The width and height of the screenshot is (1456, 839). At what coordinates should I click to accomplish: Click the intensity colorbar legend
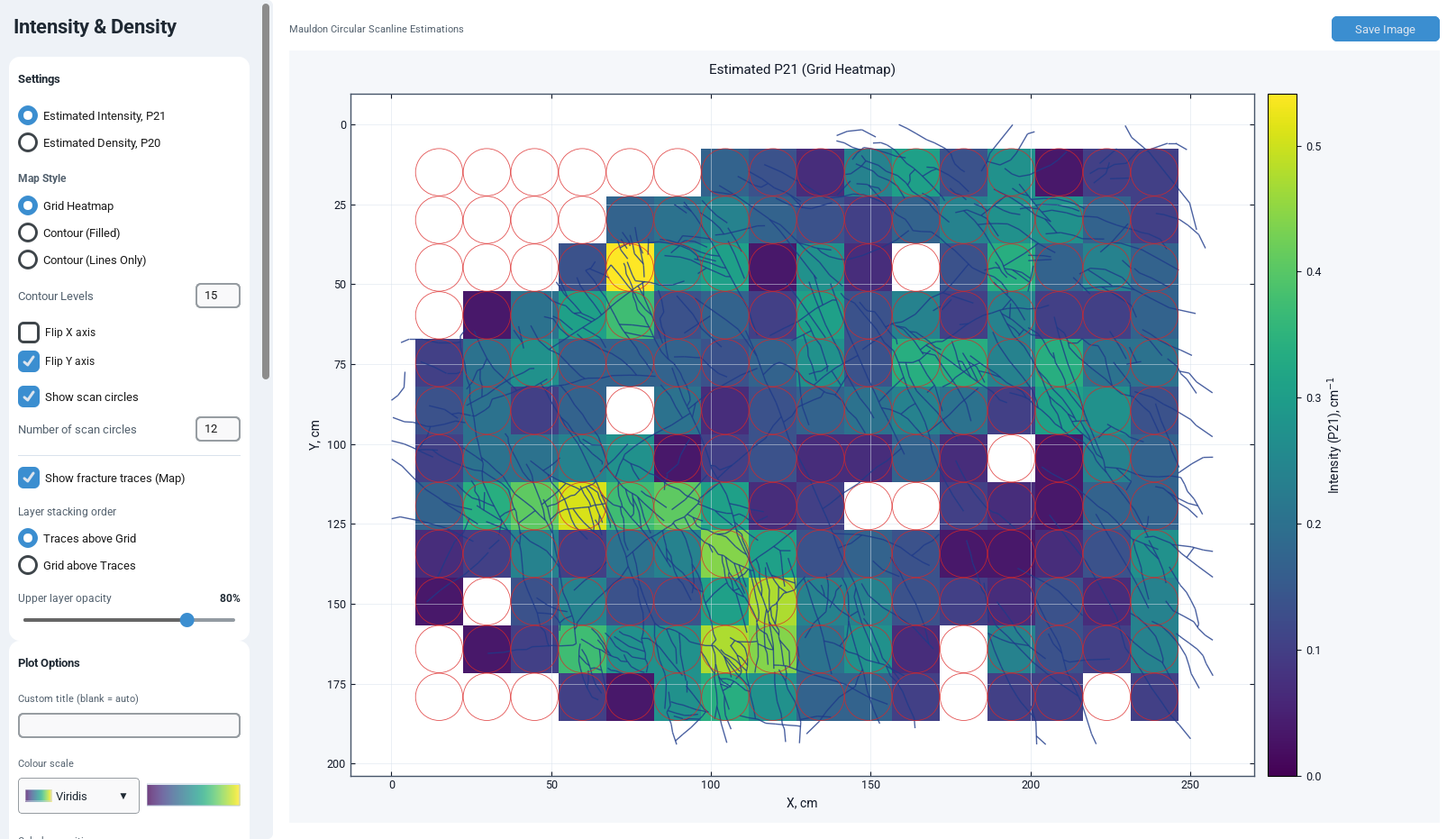click(1282, 435)
